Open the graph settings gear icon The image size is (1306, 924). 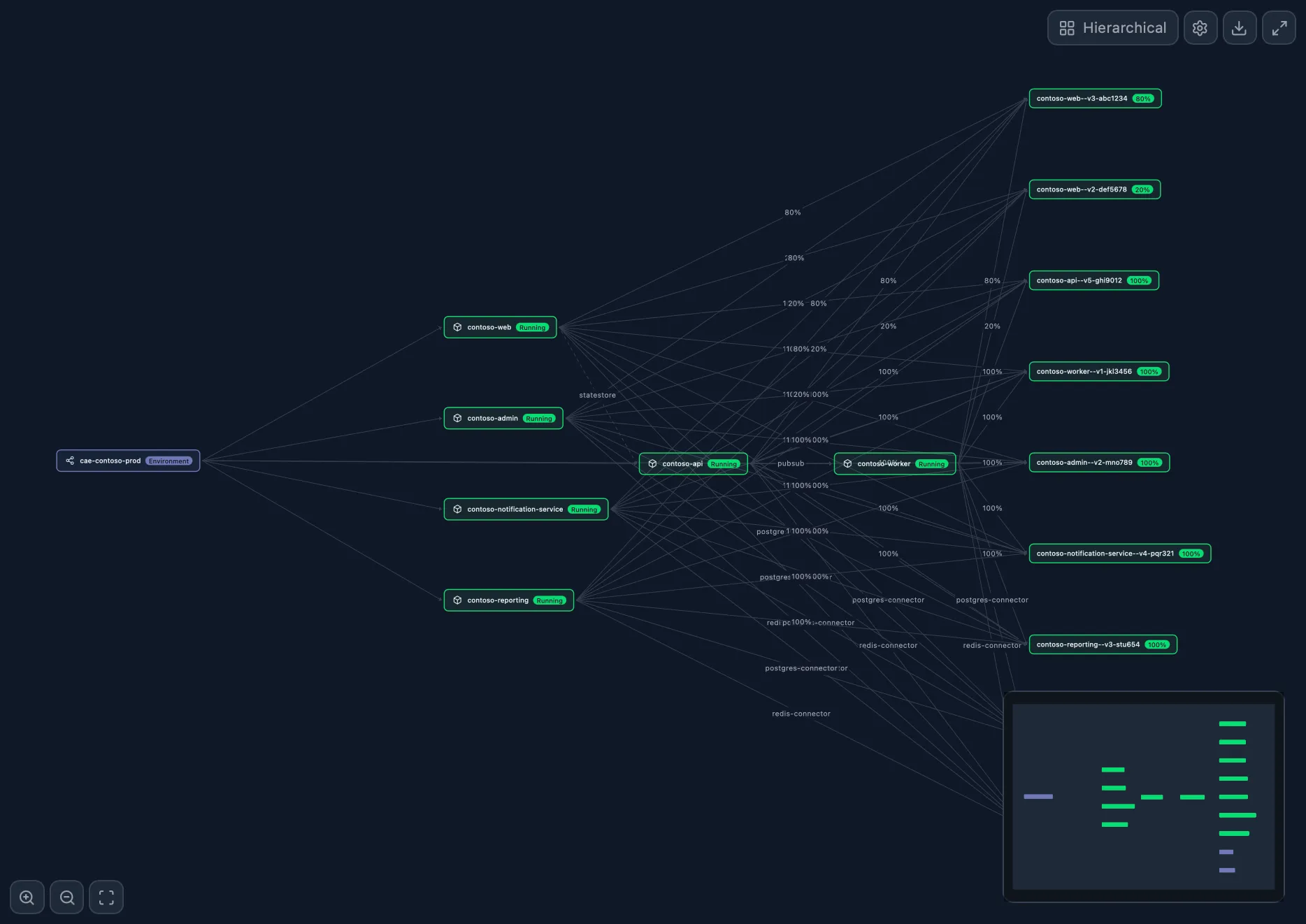[x=1200, y=27]
